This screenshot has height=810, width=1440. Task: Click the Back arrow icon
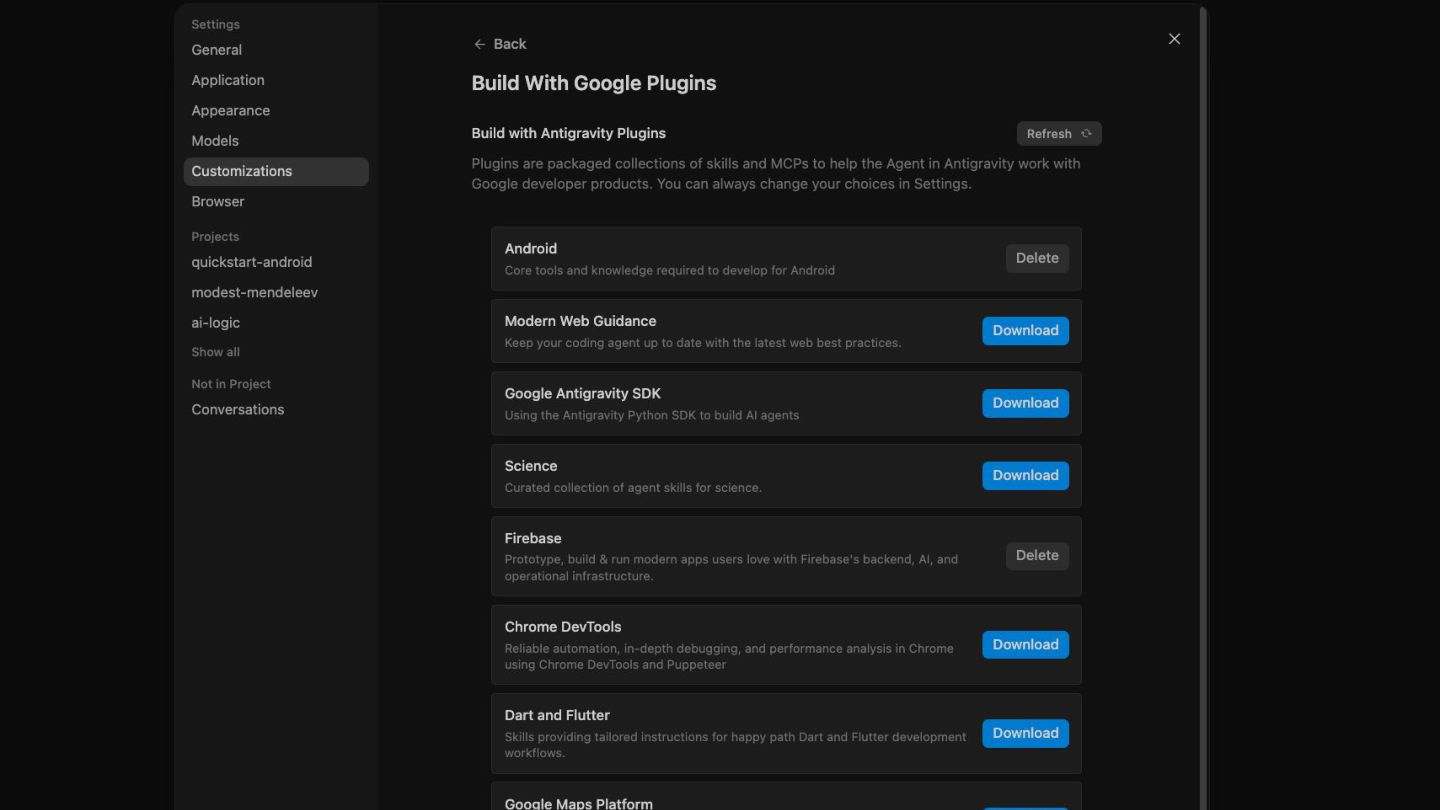(480, 44)
